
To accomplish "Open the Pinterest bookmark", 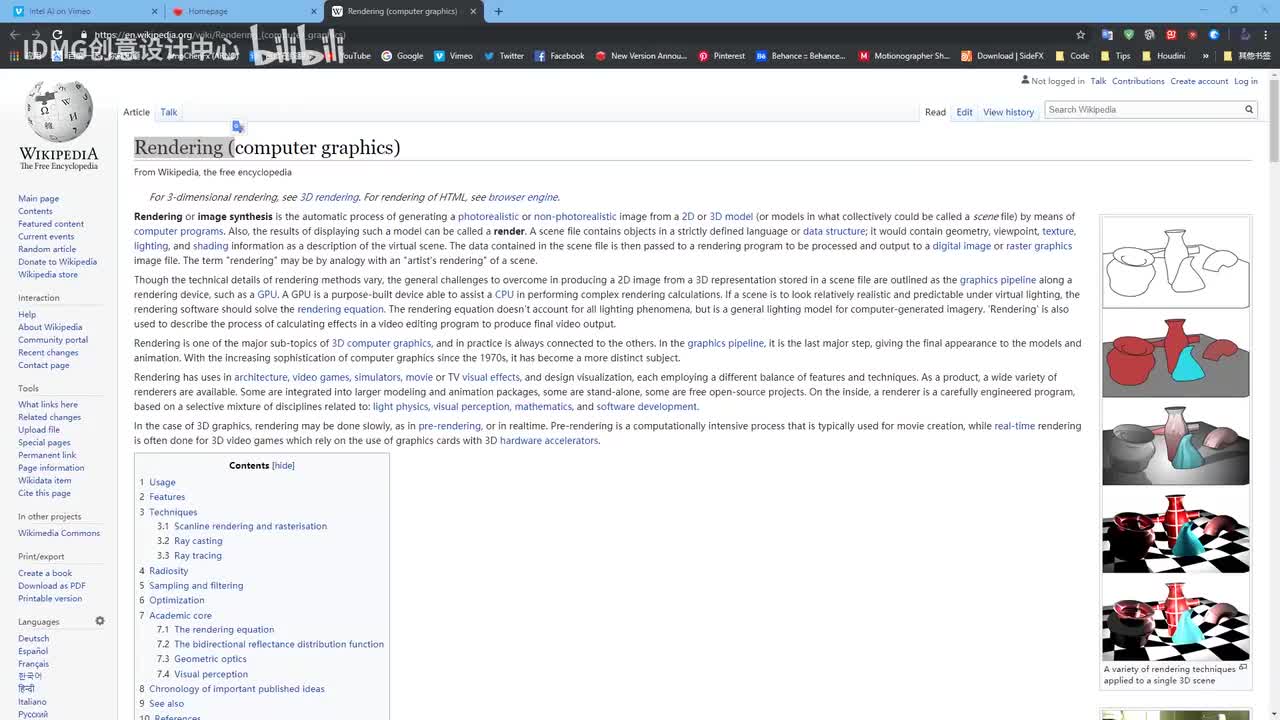I will [x=722, y=56].
